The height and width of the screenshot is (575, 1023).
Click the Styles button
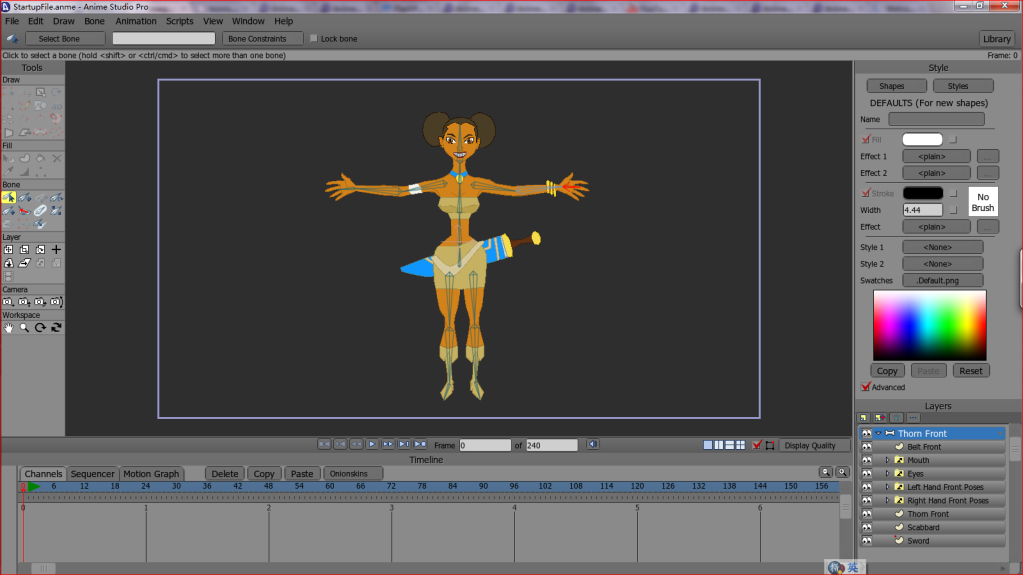click(963, 86)
